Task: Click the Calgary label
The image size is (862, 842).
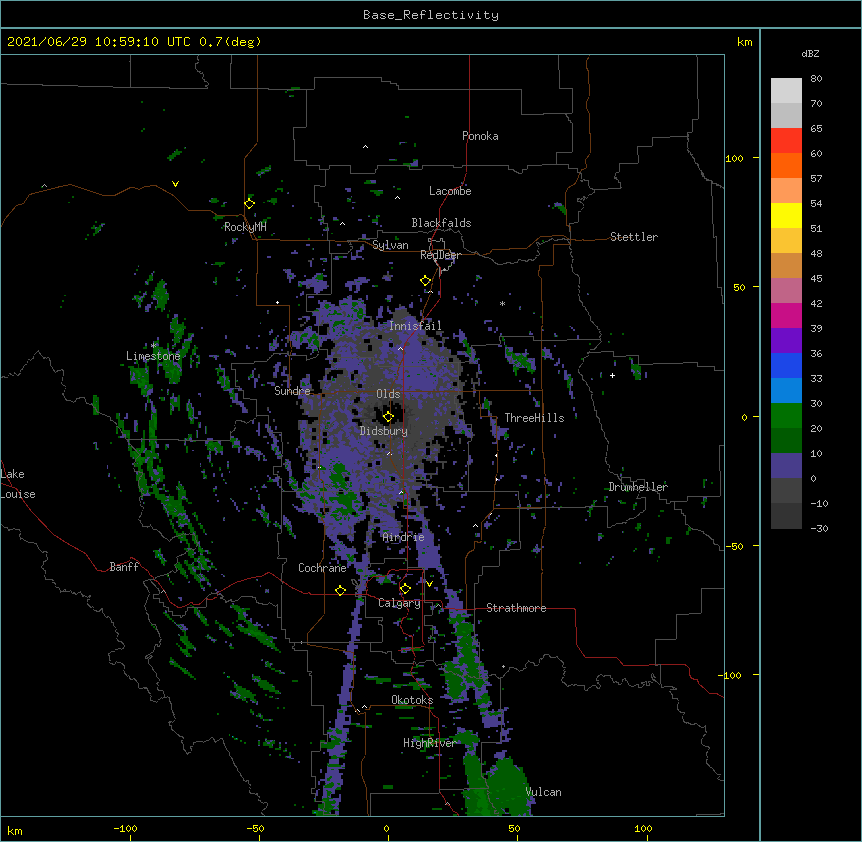Action: [x=399, y=603]
